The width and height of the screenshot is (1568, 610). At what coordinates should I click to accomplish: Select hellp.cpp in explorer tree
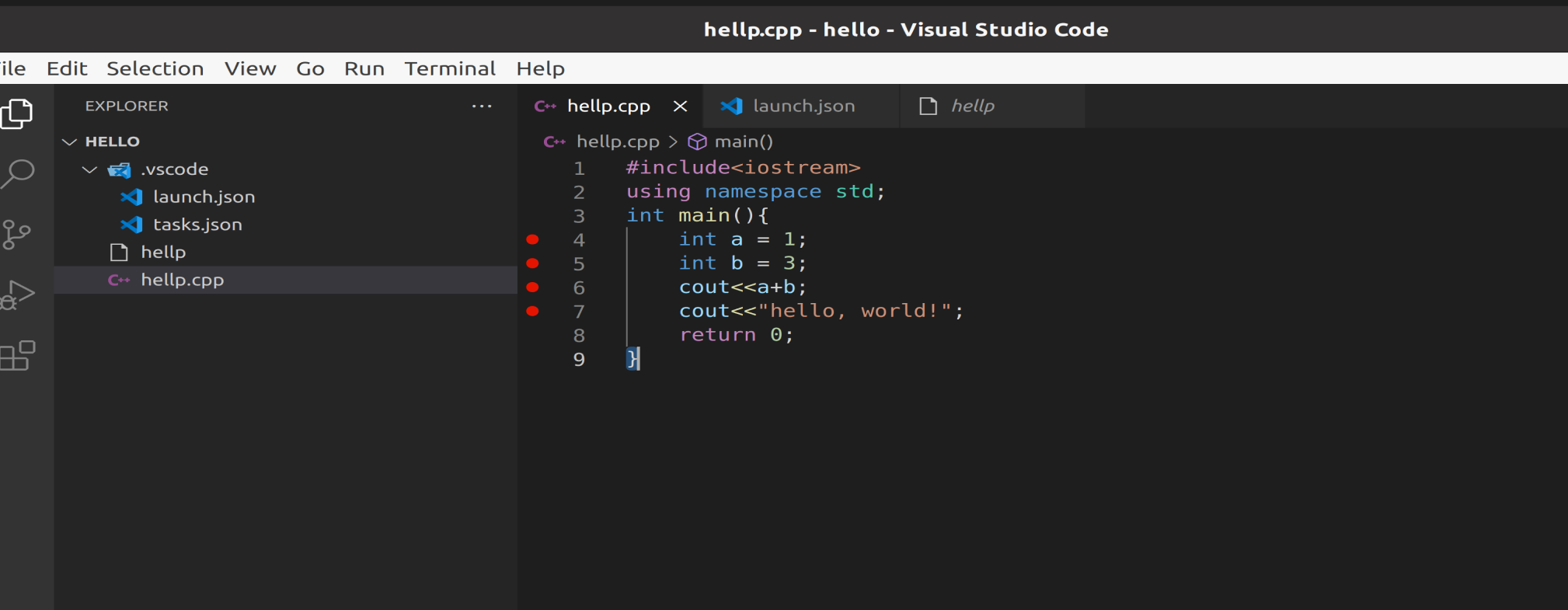click(x=286, y=280)
